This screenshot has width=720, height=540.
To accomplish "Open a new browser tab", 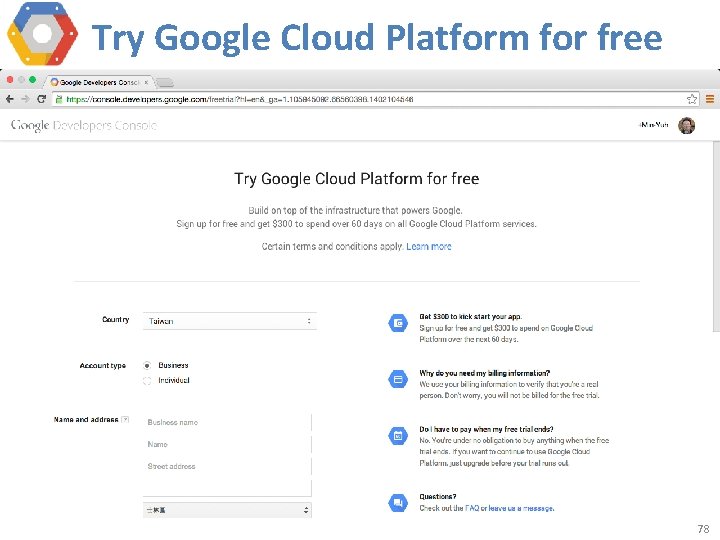I will [x=165, y=82].
